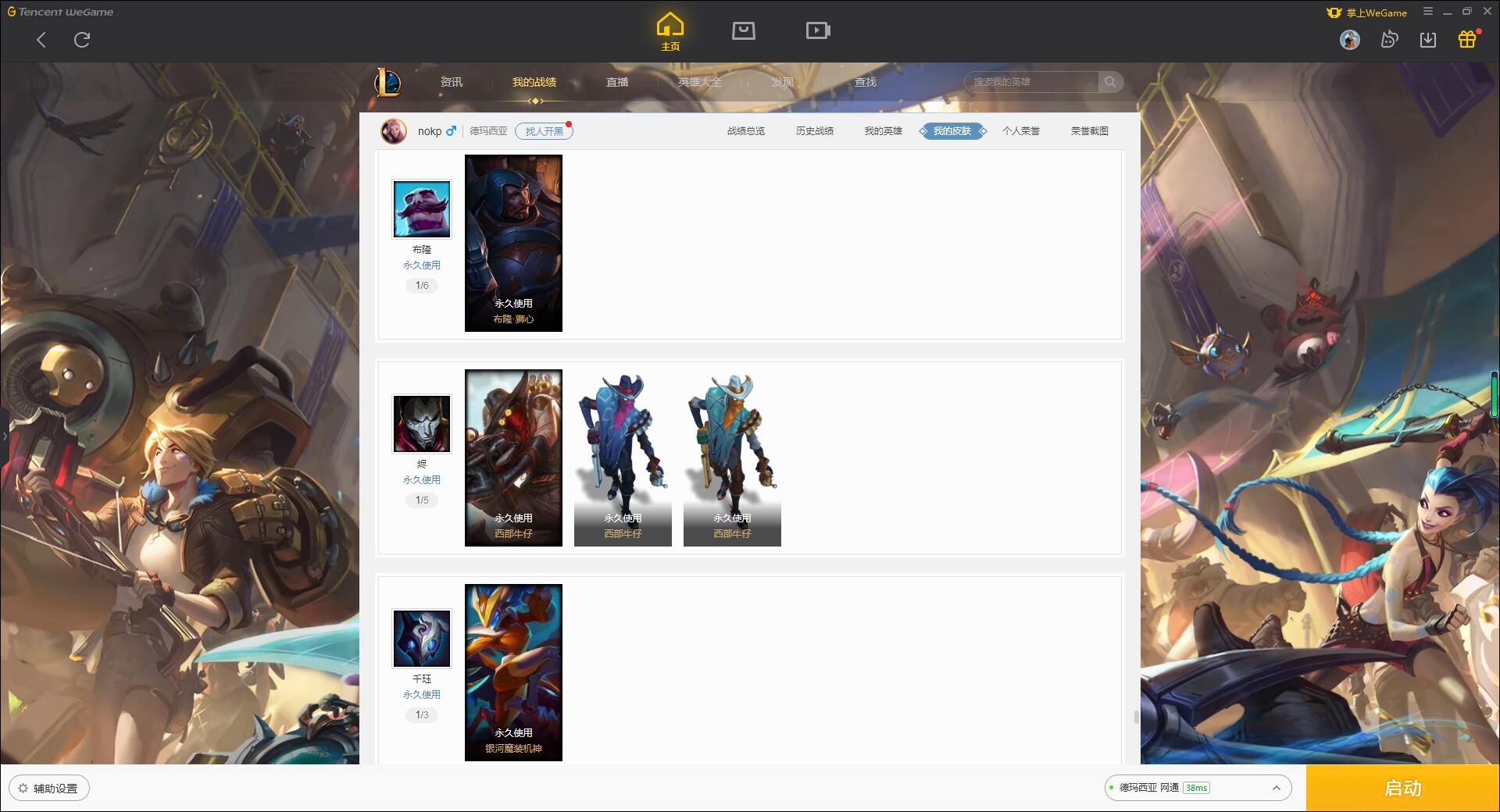This screenshot has height=812, width=1500.
Task: Click the nokp username
Action: click(x=430, y=131)
